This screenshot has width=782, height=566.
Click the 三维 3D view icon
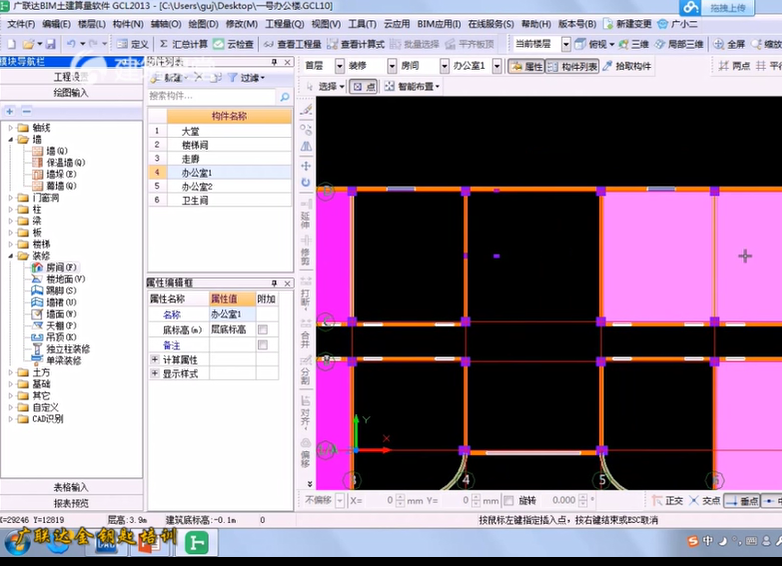point(632,44)
